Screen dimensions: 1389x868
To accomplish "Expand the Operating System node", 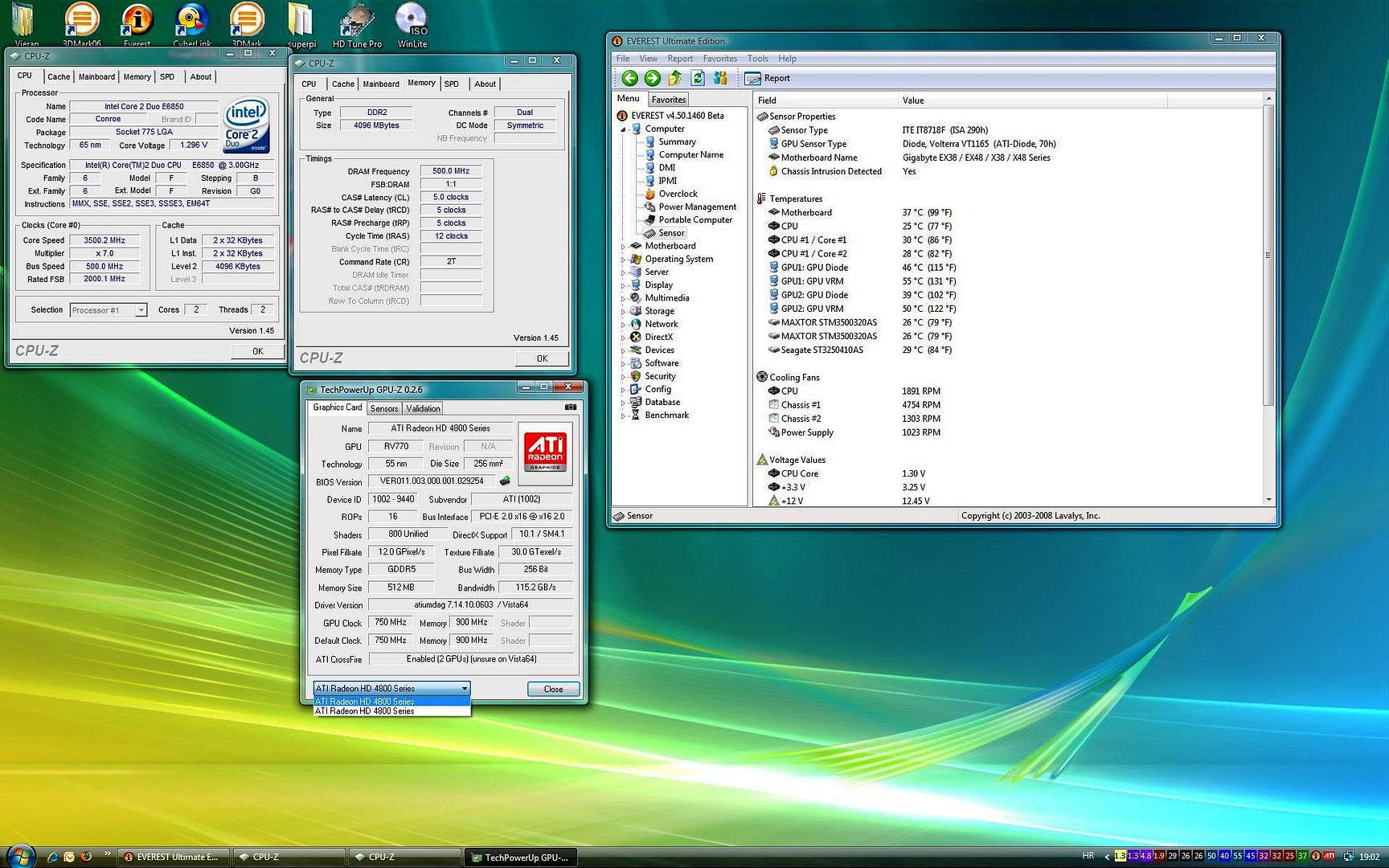I will 622,259.
